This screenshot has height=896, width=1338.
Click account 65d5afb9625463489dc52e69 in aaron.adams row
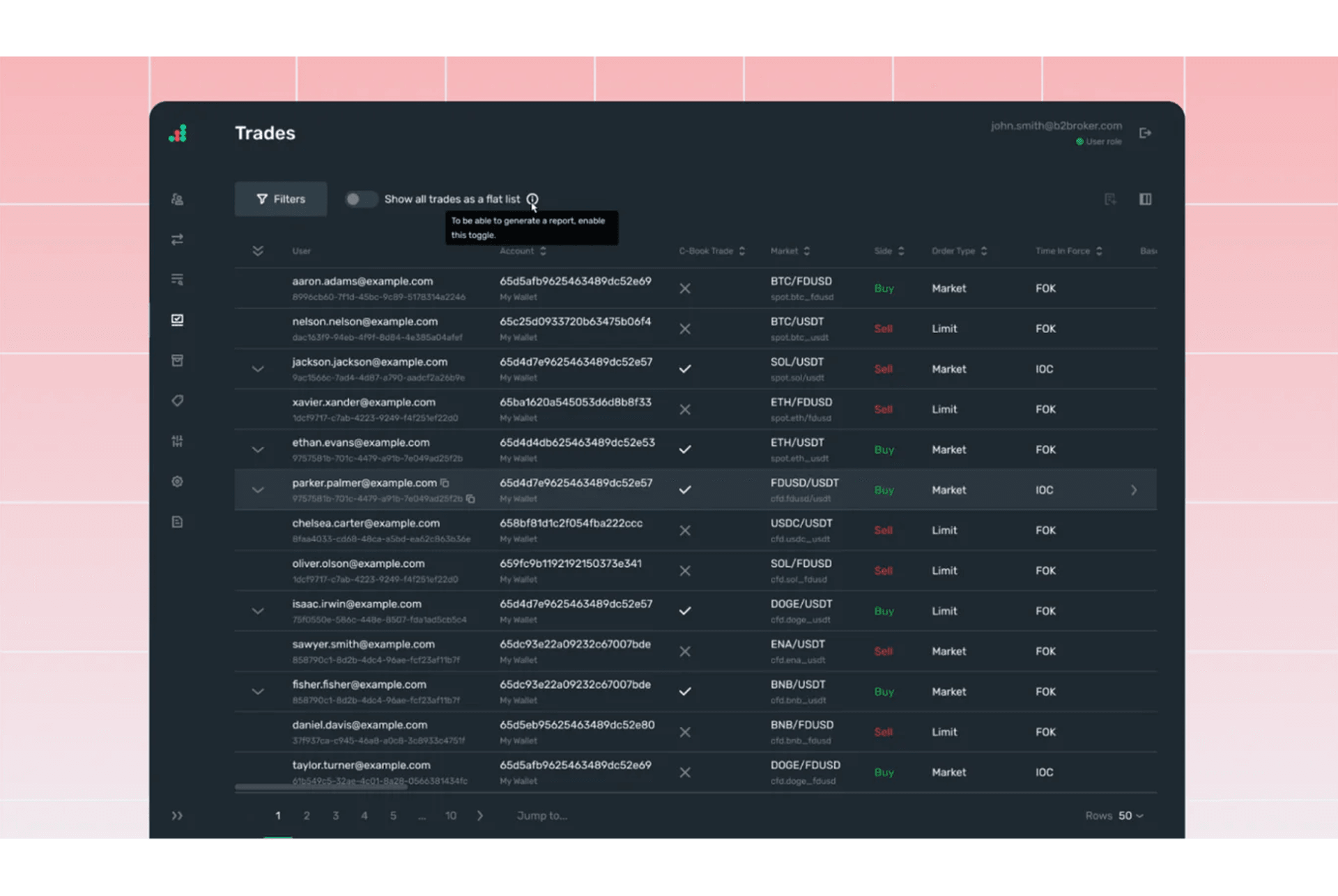tap(576, 281)
